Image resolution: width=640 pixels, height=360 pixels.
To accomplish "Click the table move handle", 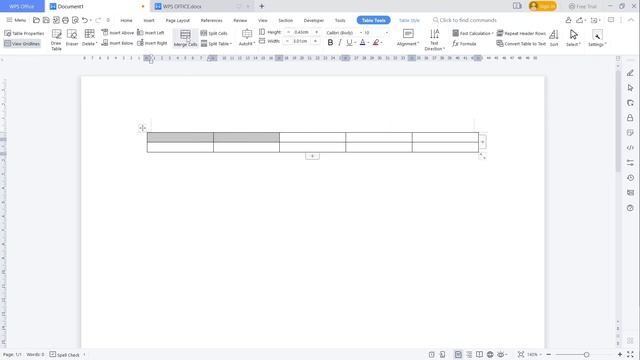I will click(142, 128).
